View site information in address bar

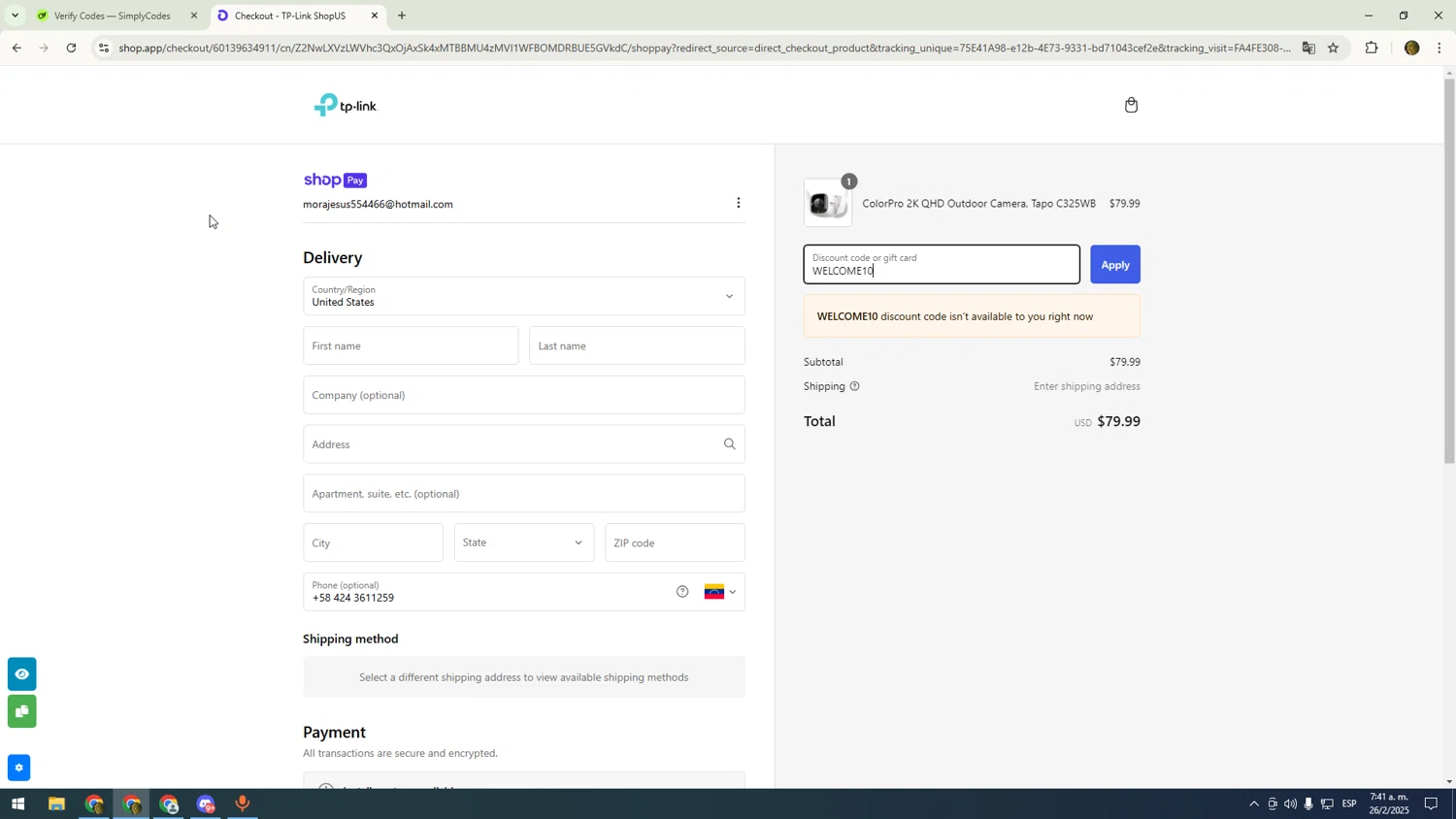point(104,48)
